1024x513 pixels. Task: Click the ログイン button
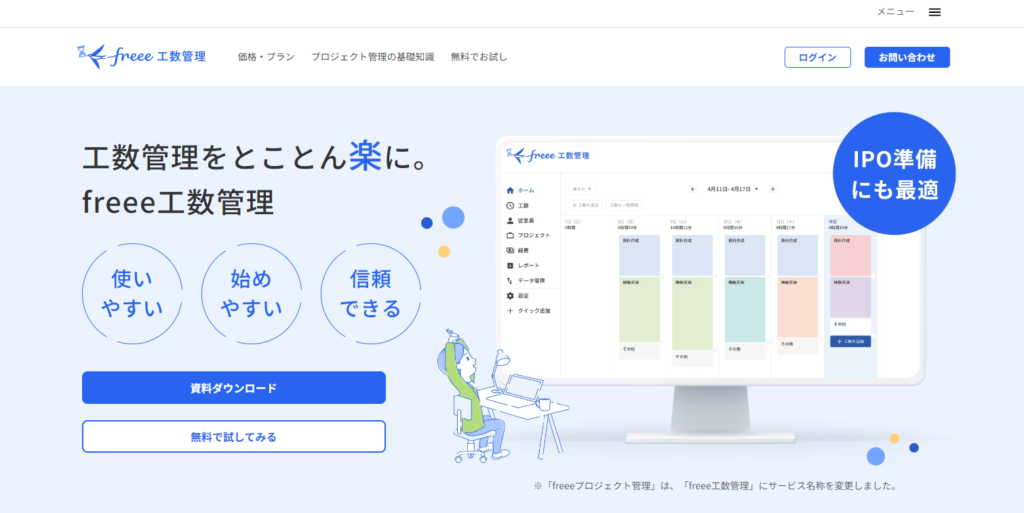coord(817,57)
